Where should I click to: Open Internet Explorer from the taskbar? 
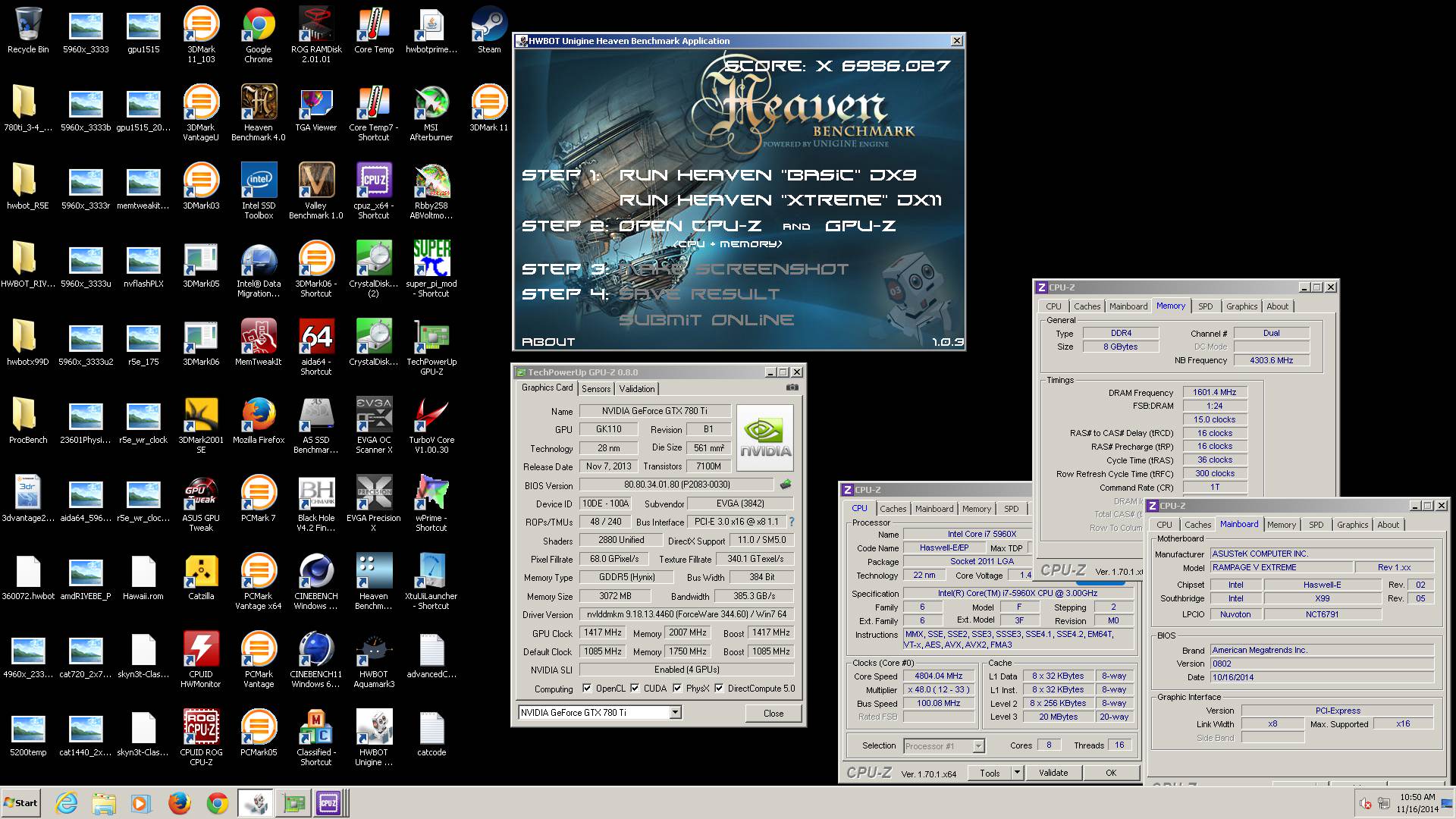point(66,803)
